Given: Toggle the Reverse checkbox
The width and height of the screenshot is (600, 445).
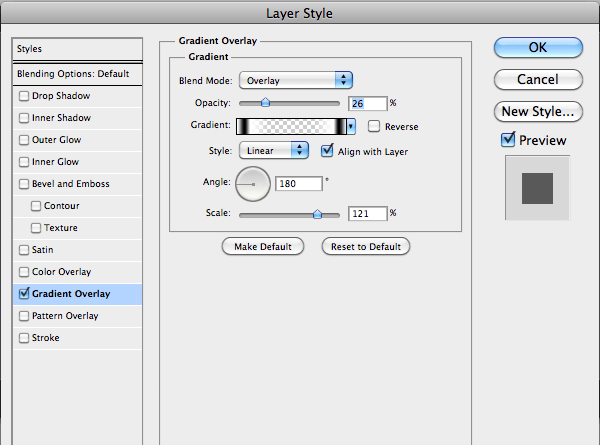Looking at the screenshot, I should coord(373,126).
